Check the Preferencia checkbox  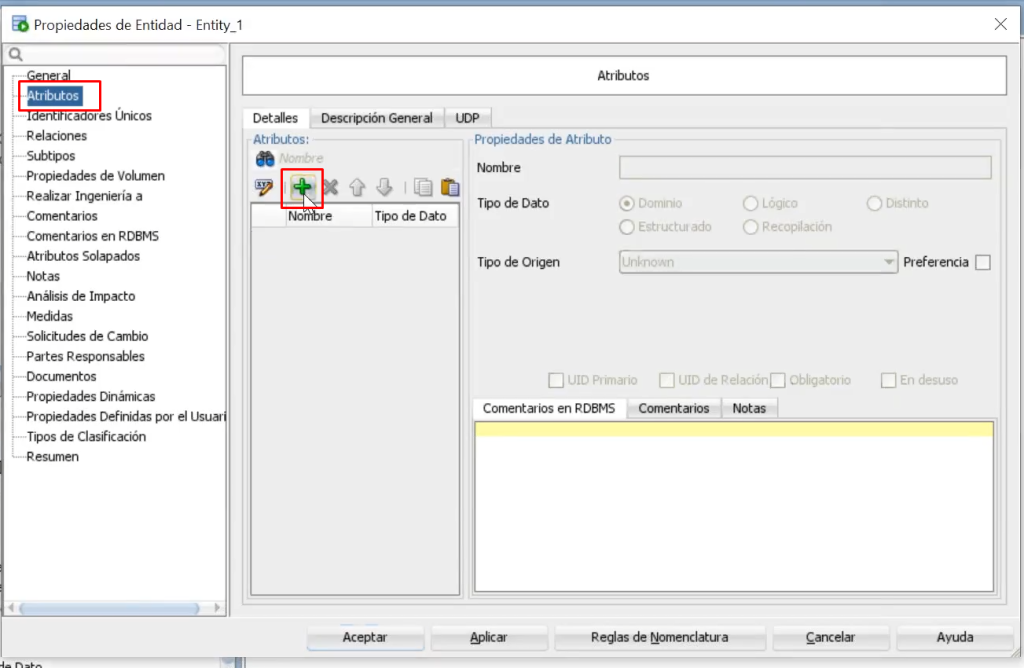point(982,262)
